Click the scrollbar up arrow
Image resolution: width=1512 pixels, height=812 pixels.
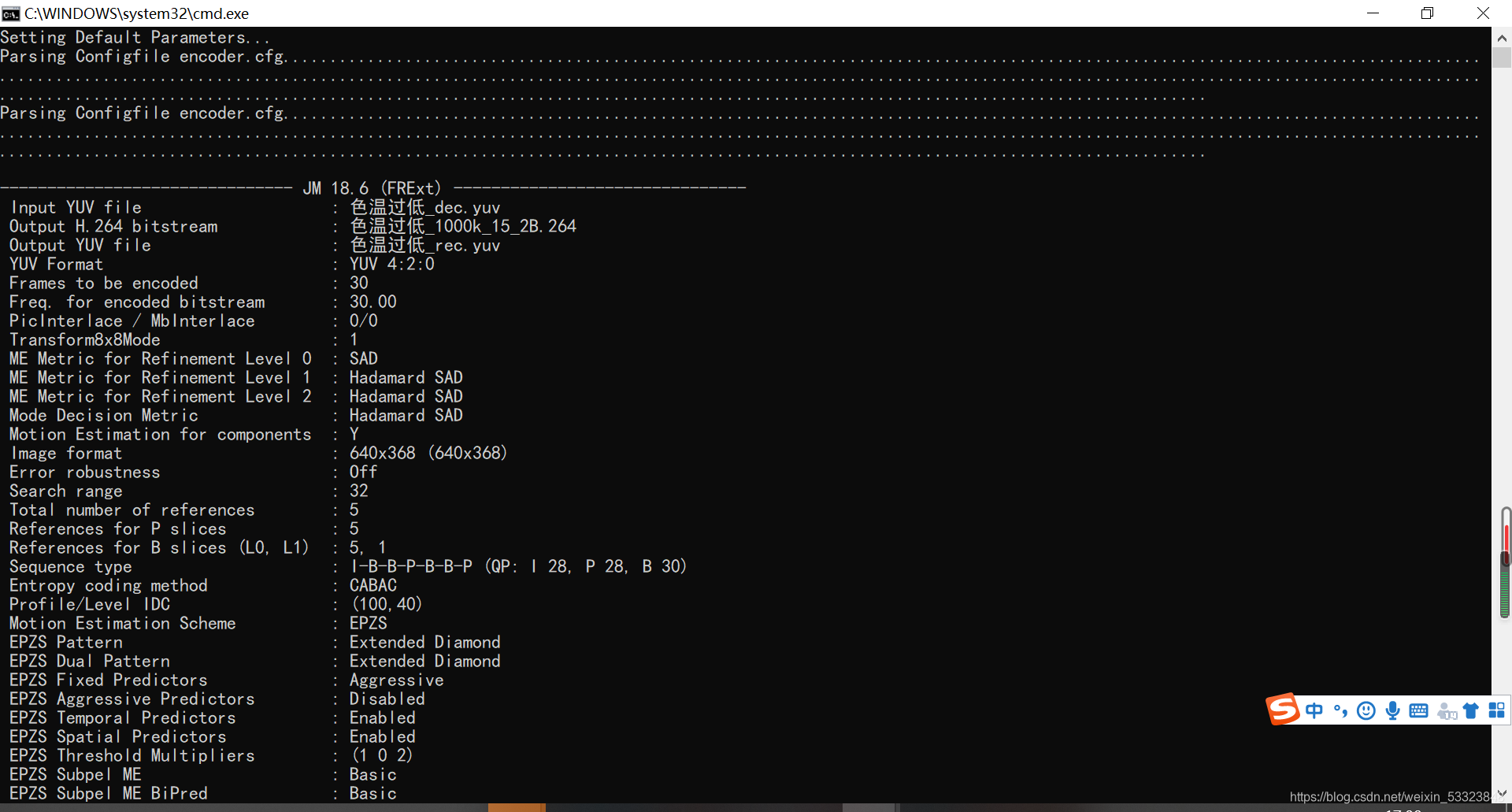[1502, 37]
